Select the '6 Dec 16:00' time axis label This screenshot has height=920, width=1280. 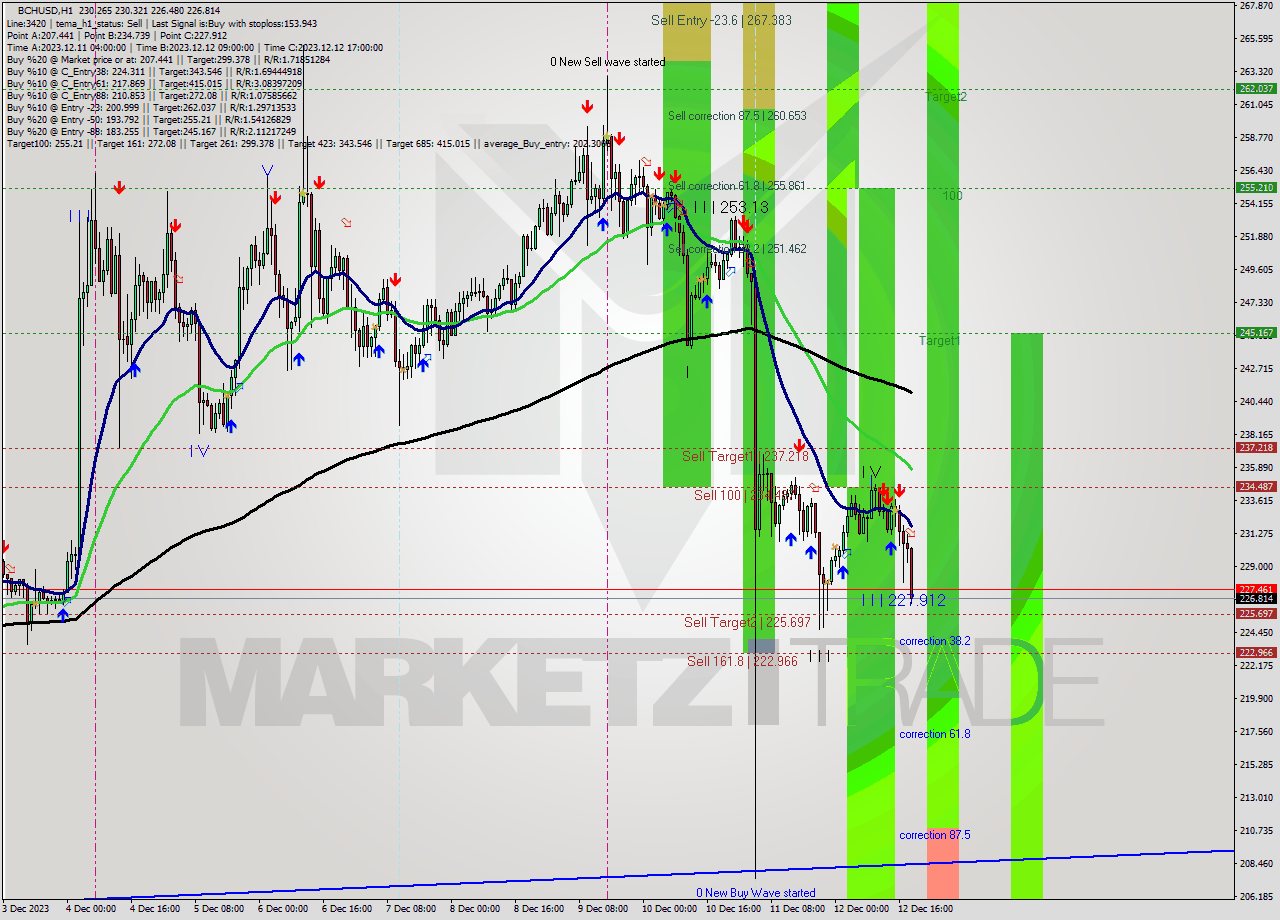[348, 909]
